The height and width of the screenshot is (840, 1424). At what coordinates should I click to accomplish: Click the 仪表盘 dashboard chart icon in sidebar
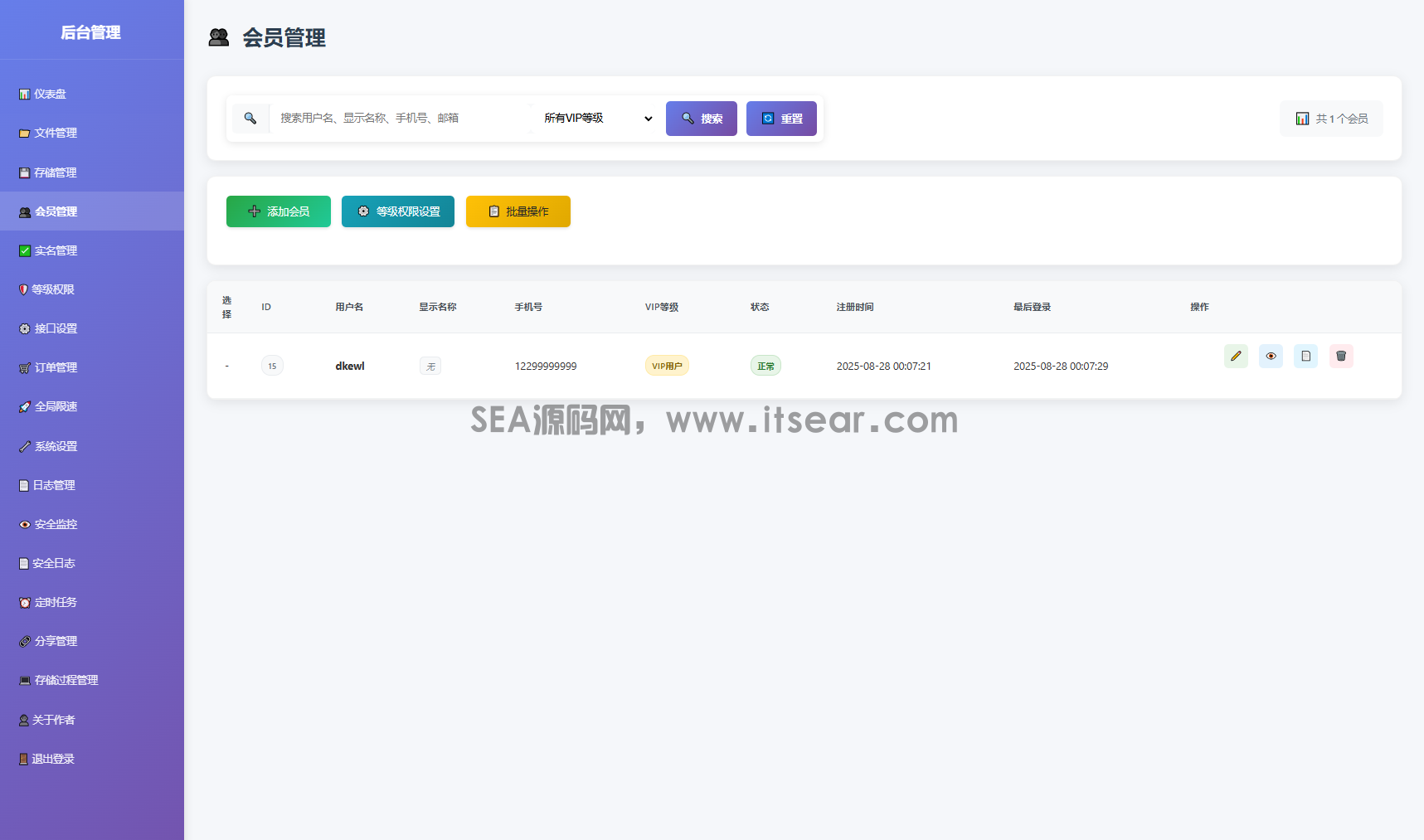pos(25,95)
